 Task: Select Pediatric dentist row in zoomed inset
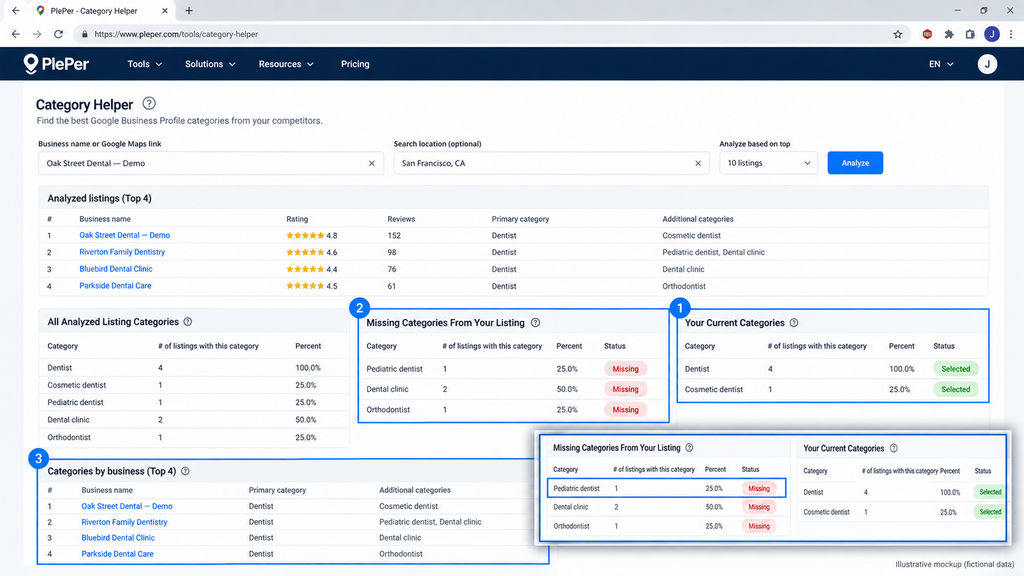[x=666, y=488]
